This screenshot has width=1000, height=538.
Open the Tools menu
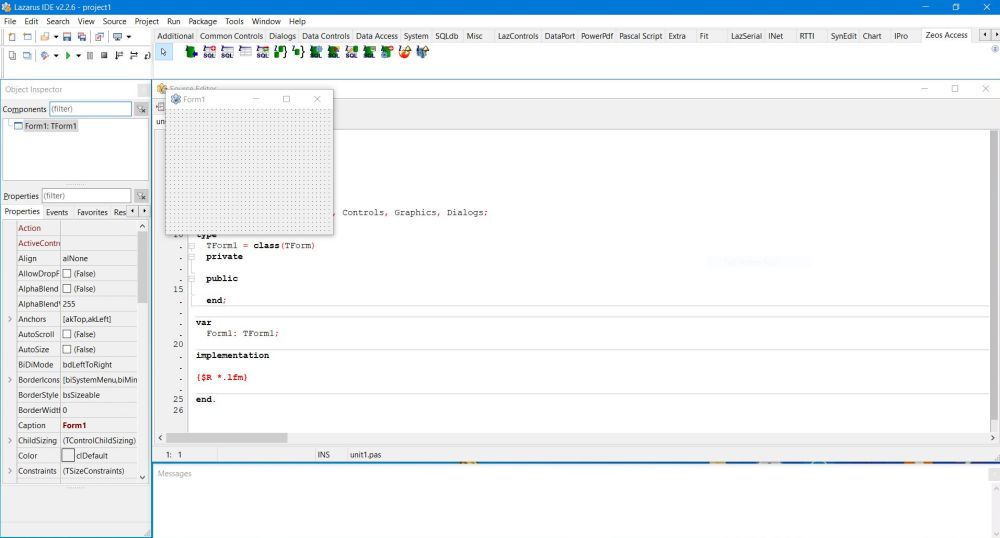(x=234, y=21)
